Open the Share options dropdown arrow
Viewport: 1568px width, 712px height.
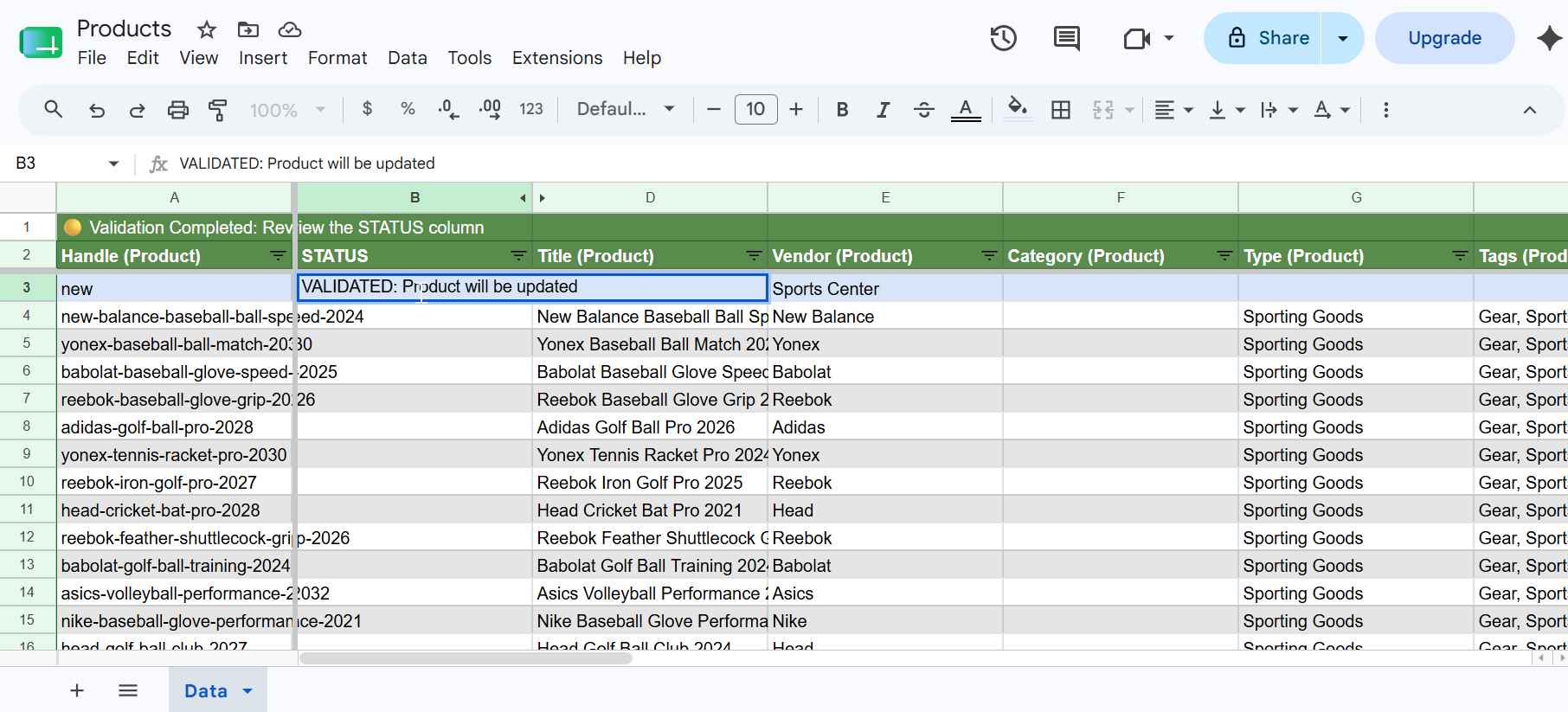point(1343,38)
